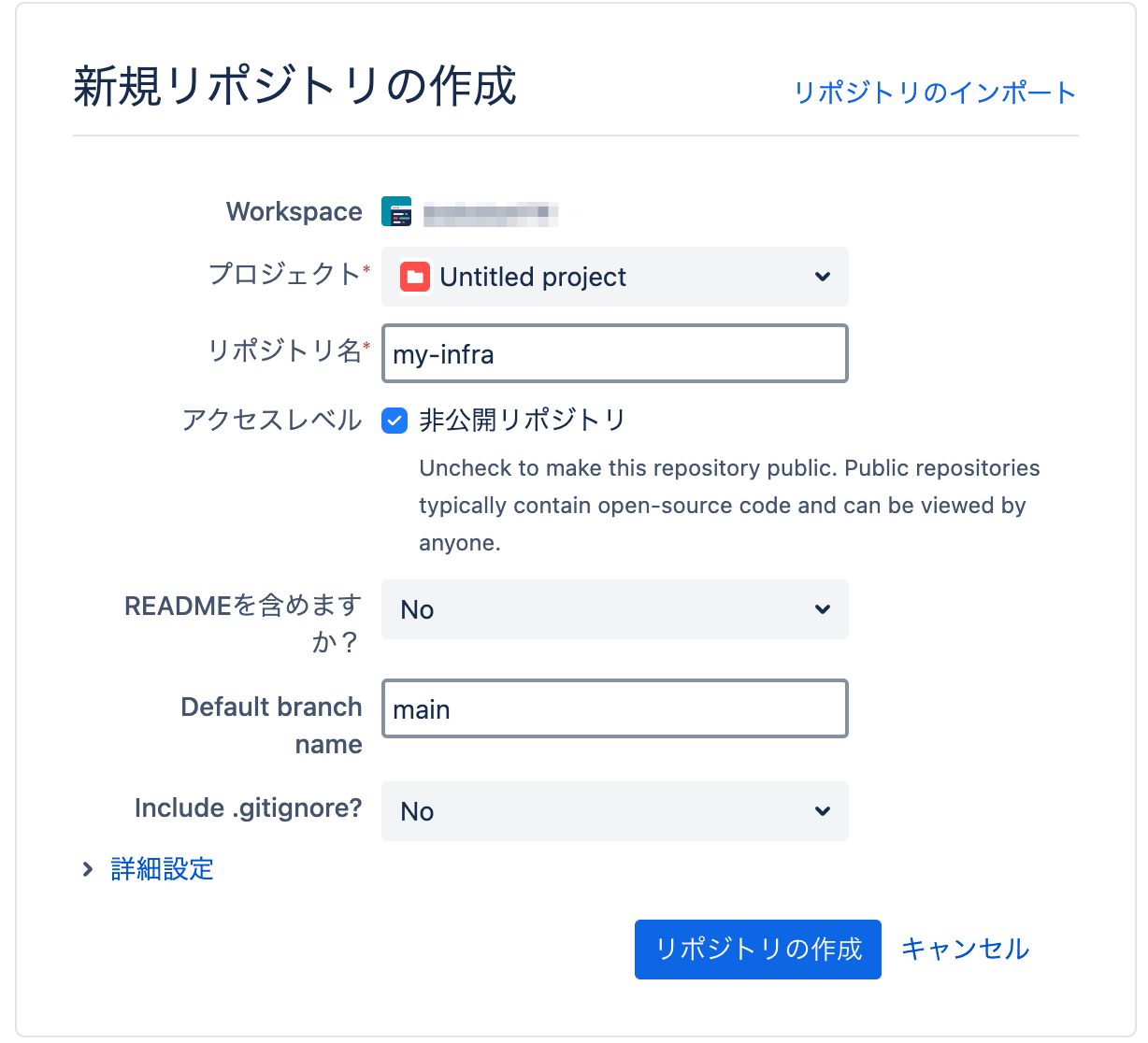The image size is (1148, 1043).
Task: Uncheck the 非公開リポジトリ checkbox
Action: coord(395,421)
